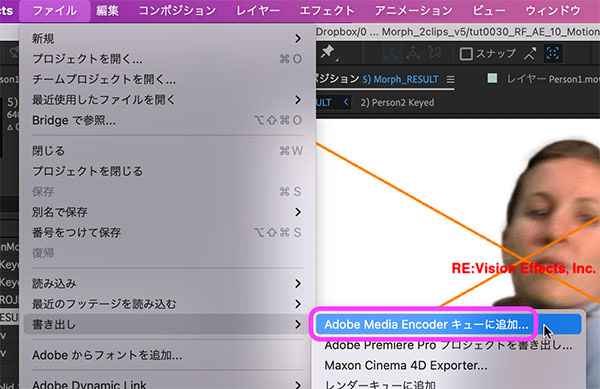
Task: Open the コンポジション menu
Action: click(177, 11)
